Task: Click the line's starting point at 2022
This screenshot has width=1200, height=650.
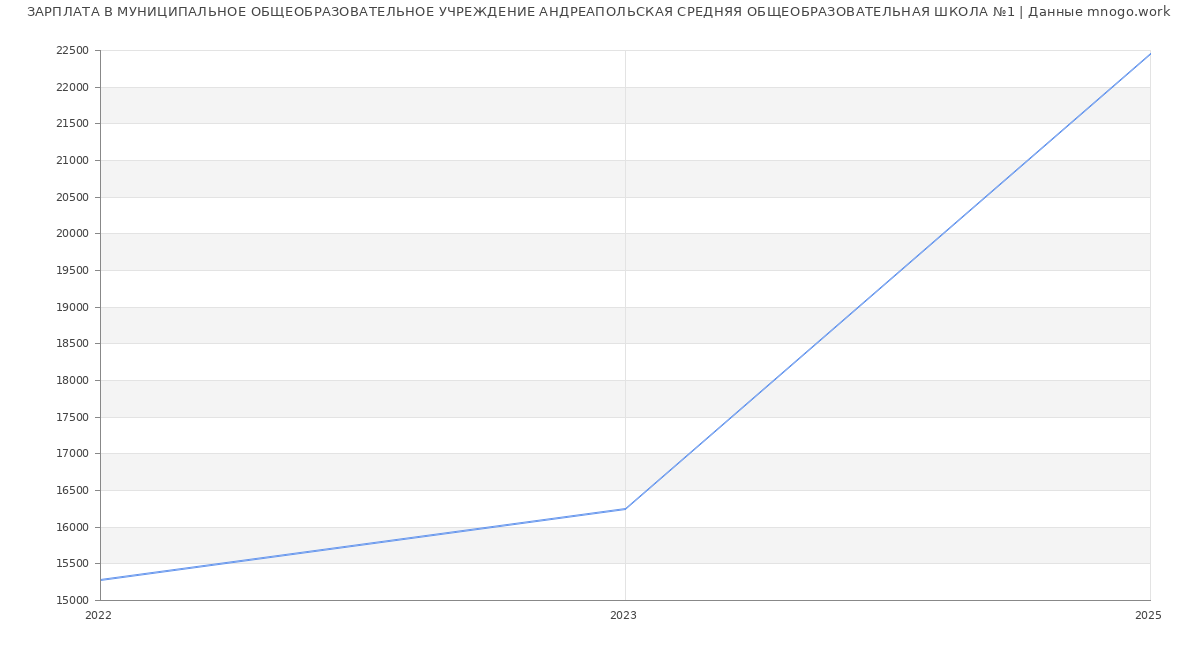Action: 100,580
